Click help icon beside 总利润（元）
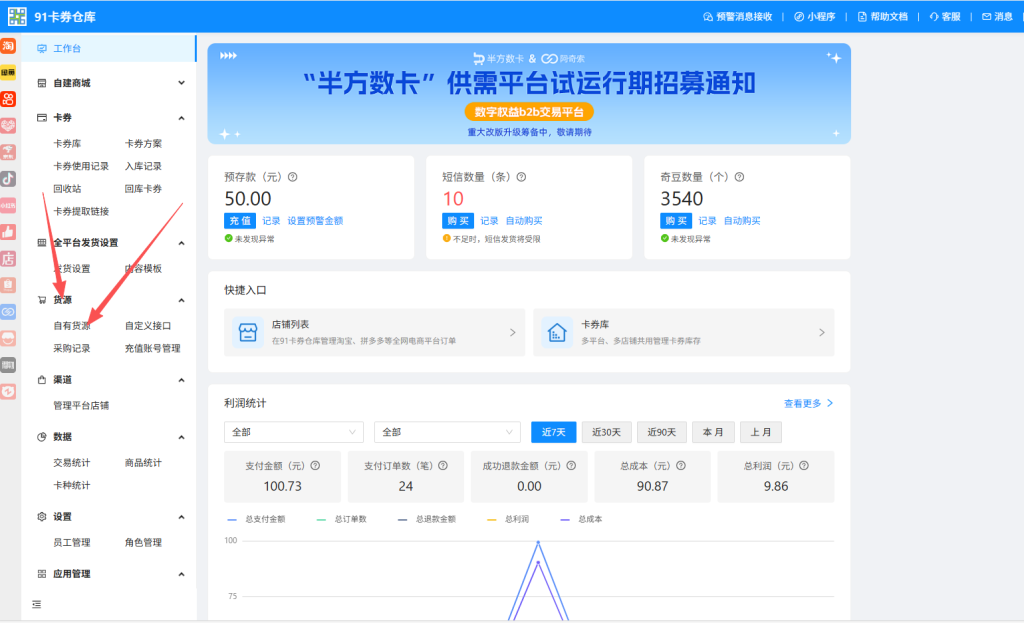 click(803, 465)
